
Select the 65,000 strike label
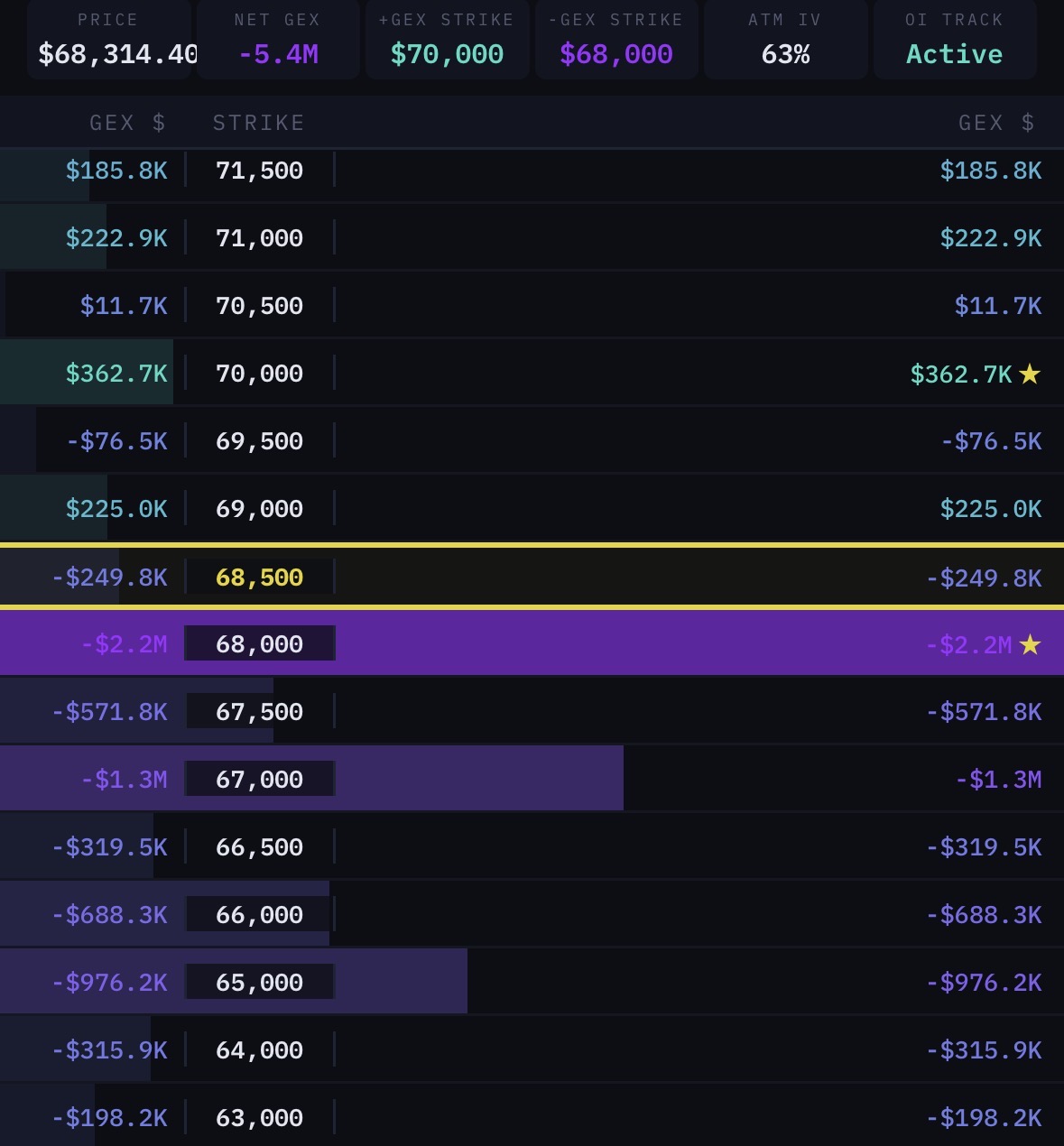pyautogui.click(x=259, y=982)
